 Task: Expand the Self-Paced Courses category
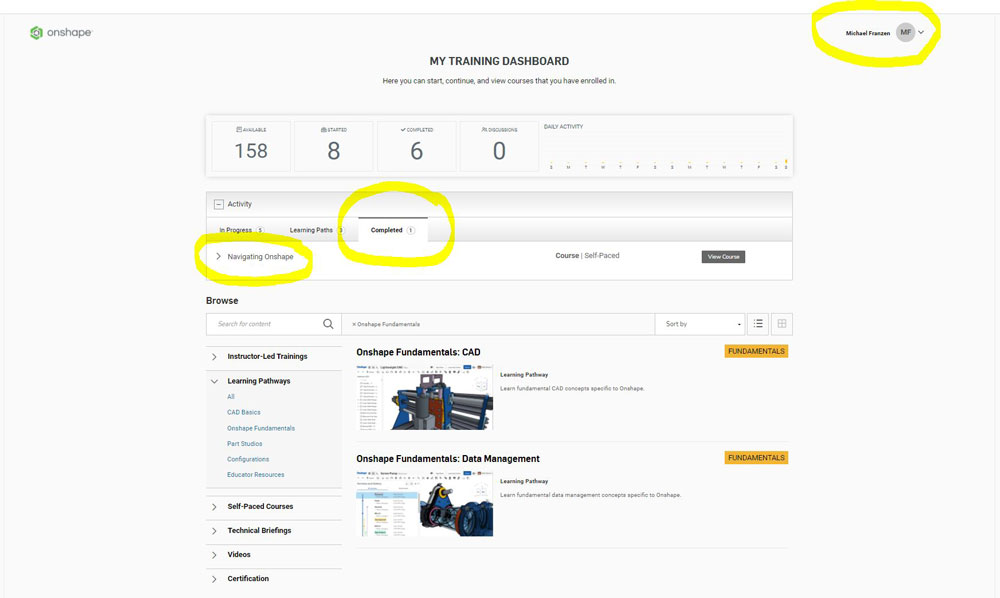point(214,507)
